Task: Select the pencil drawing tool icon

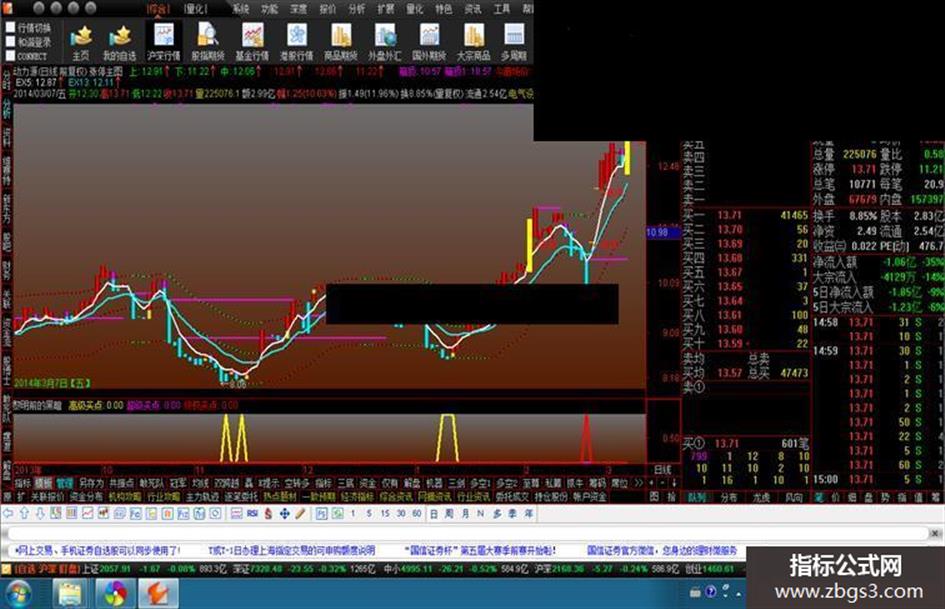Action: [x=300, y=514]
